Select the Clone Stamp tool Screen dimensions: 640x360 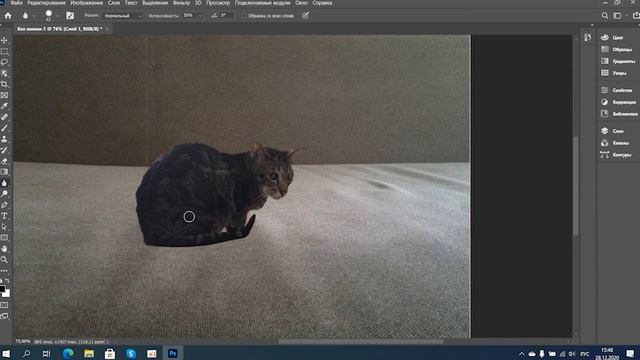click(4, 139)
